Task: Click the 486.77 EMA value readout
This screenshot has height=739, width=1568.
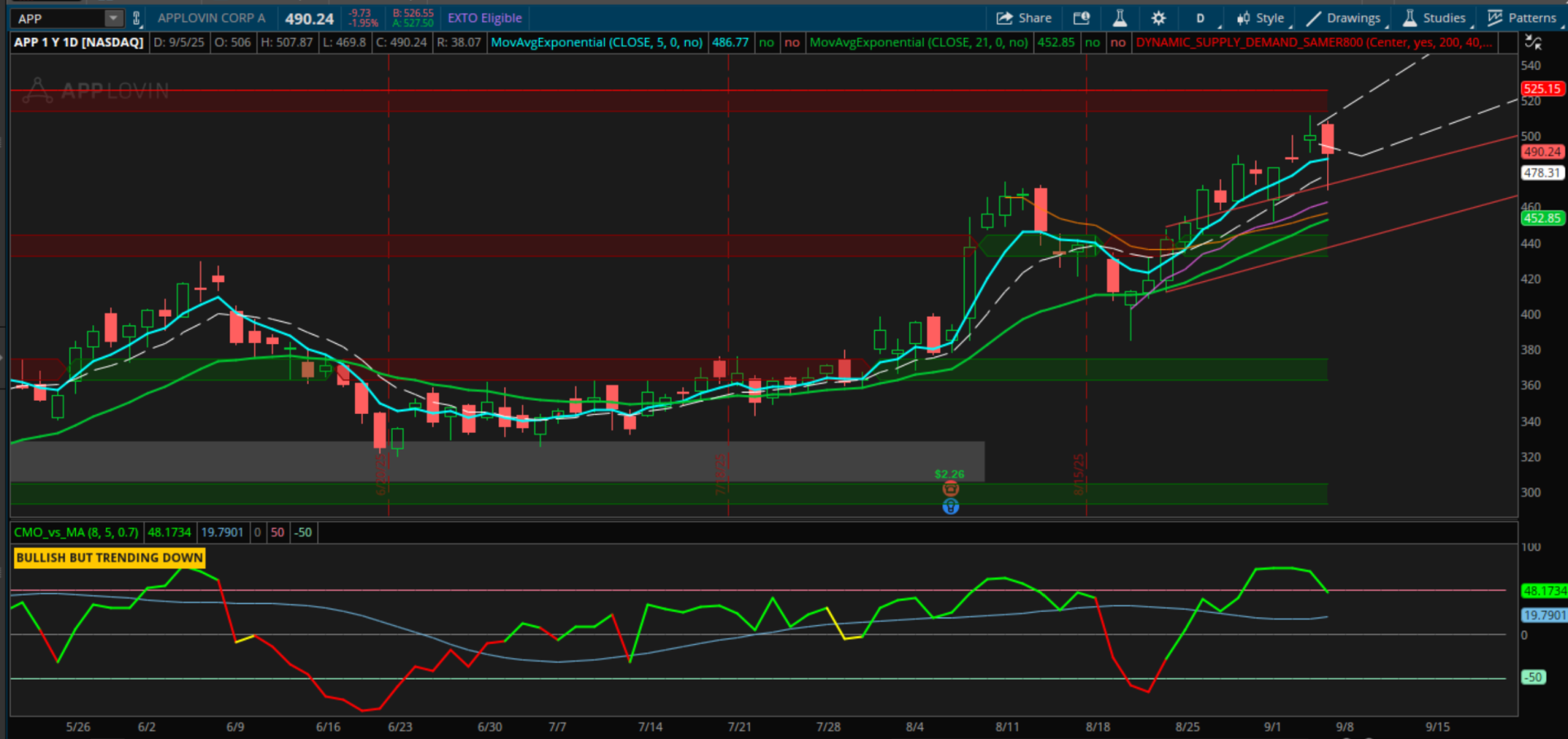Action: pyautogui.click(x=730, y=42)
